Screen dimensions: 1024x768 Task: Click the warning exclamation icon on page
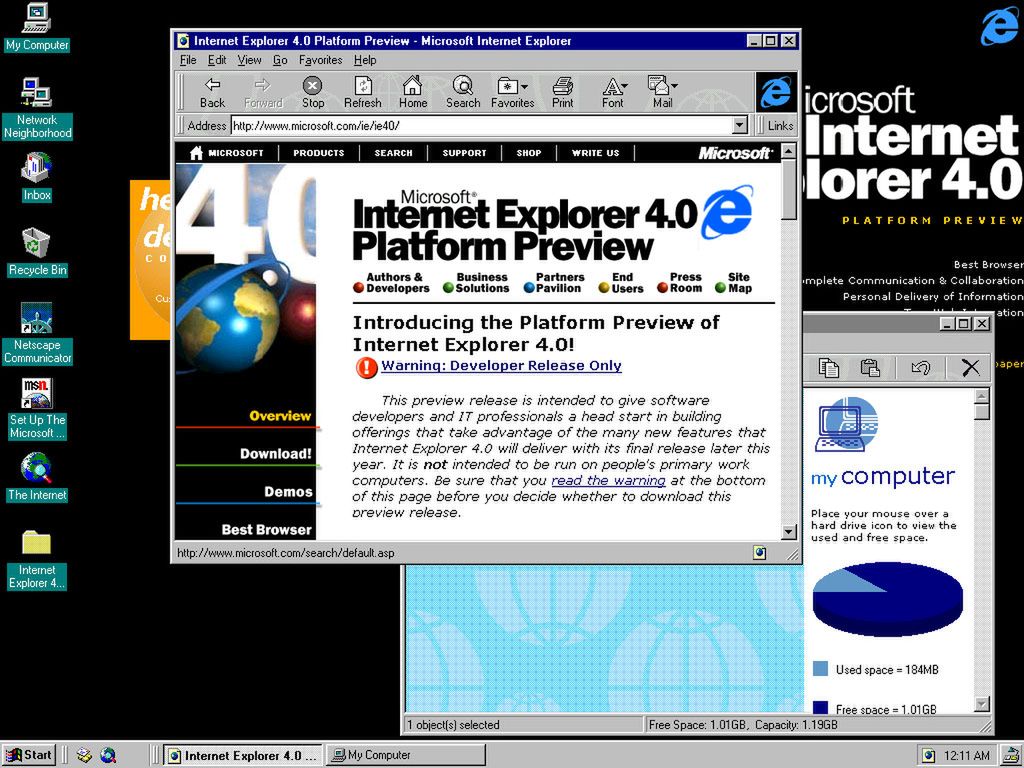(366, 367)
